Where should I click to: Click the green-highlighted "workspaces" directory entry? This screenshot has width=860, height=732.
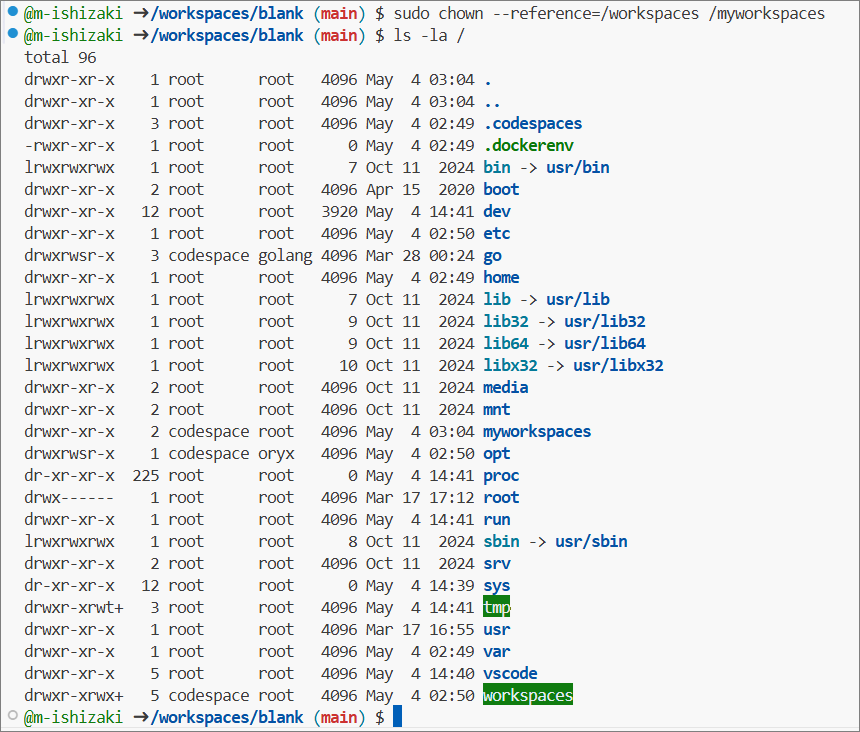pos(527,695)
